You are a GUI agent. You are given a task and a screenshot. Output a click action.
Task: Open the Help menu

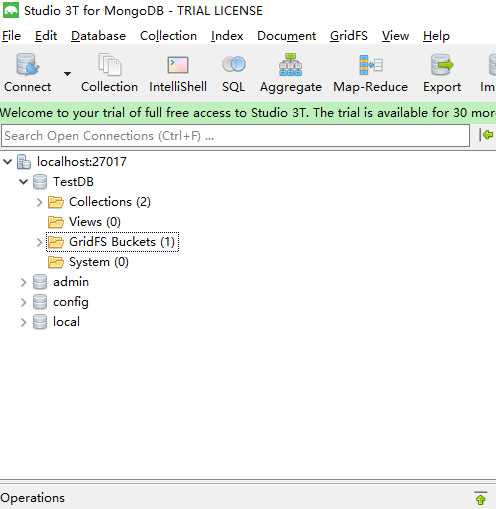pyautogui.click(x=436, y=36)
